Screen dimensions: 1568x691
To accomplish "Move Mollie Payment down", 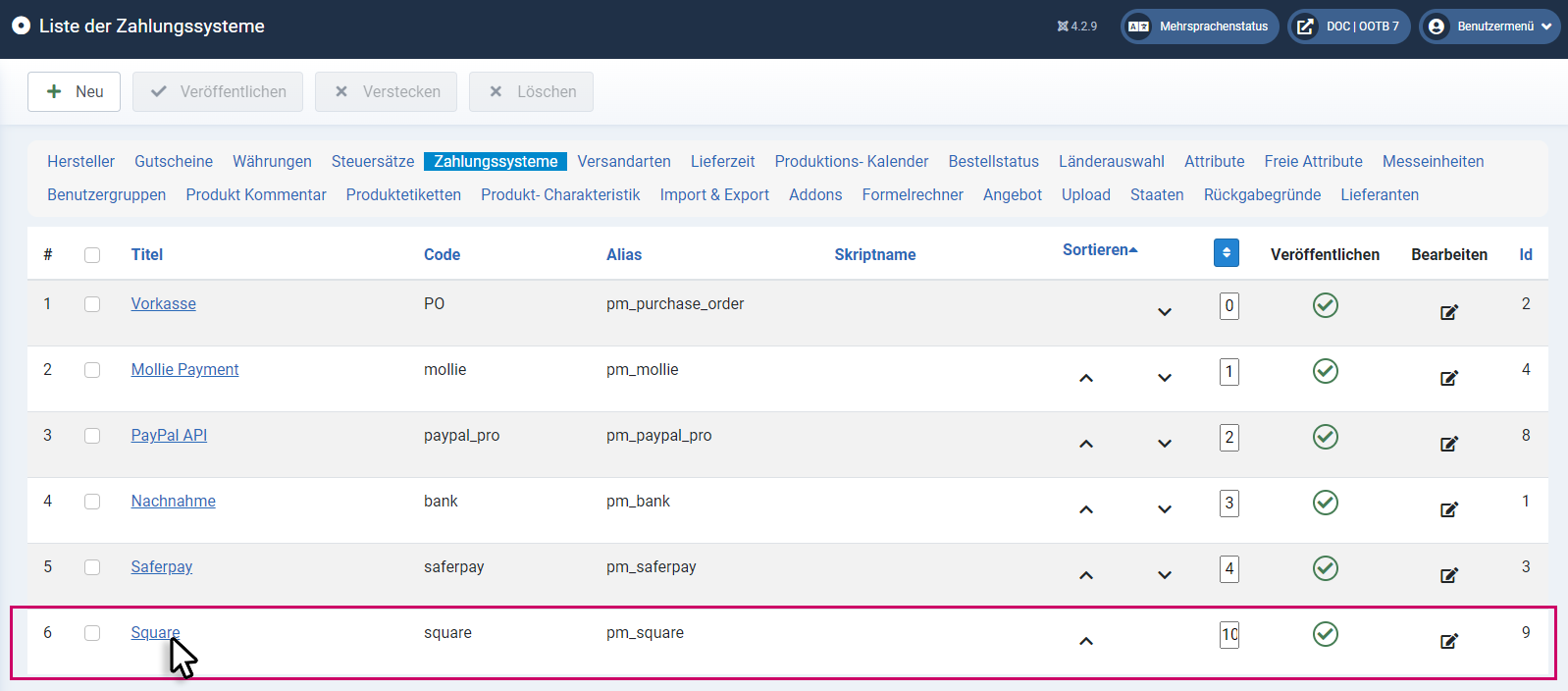I will click(x=1165, y=378).
